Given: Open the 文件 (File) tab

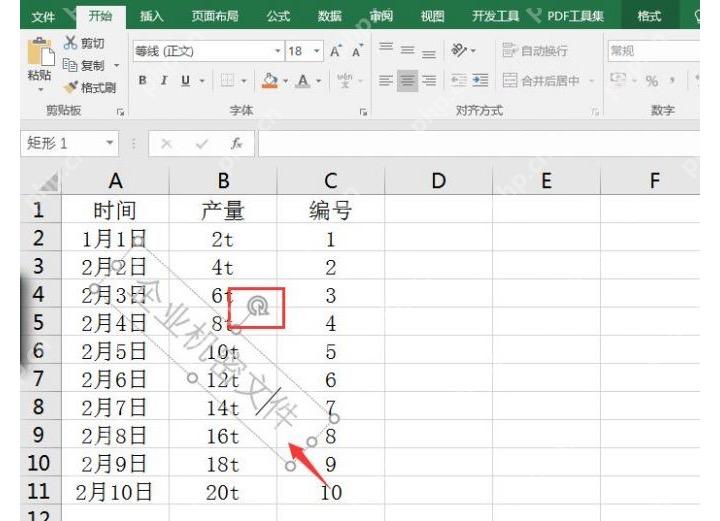Looking at the screenshot, I should [x=43, y=17].
